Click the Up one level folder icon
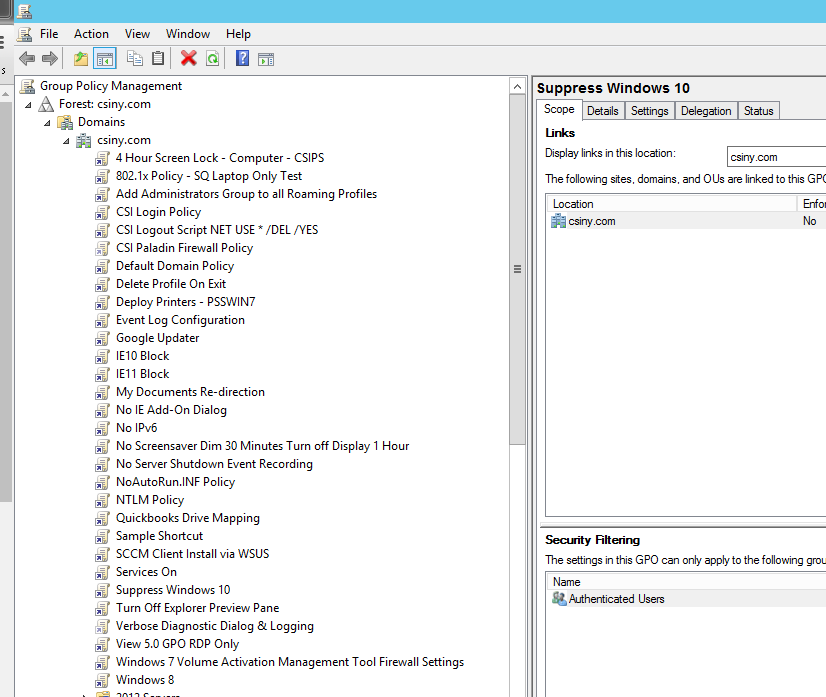 pos(81,58)
